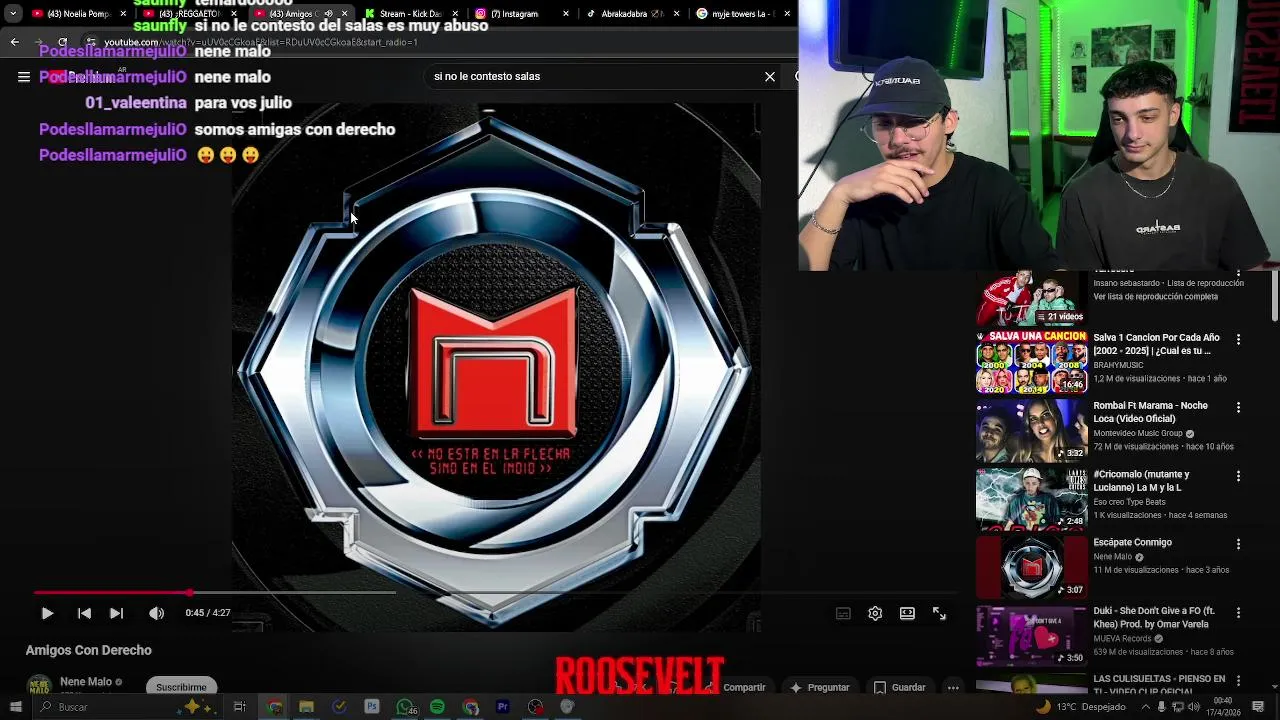The width and height of the screenshot is (1280, 720).
Task: Open Spotify from the taskbar
Action: [x=437, y=707]
